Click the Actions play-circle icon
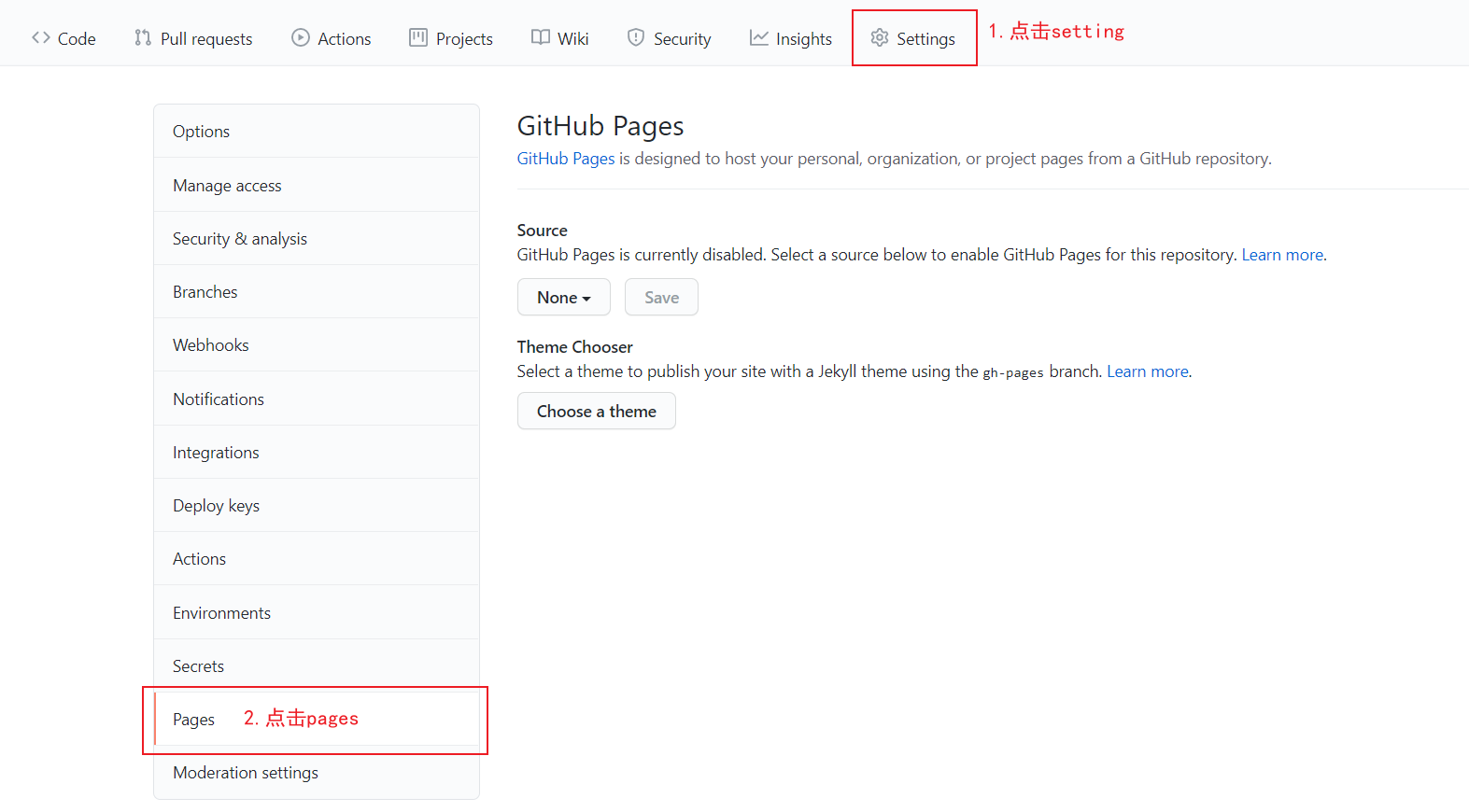 [301, 38]
